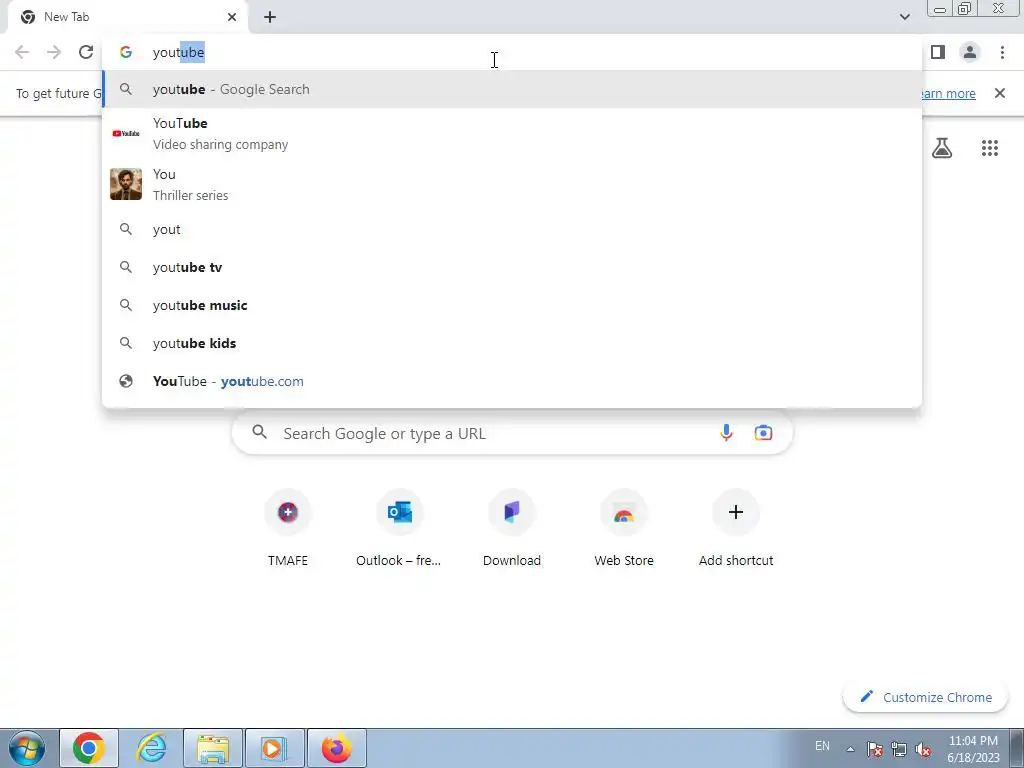
Task: Select 'You' Thriller series suggestion
Action: [512, 184]
